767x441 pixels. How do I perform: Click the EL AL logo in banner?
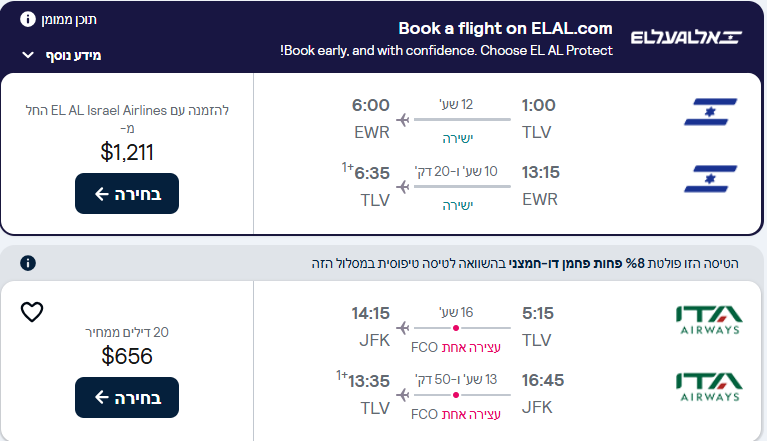686,38
